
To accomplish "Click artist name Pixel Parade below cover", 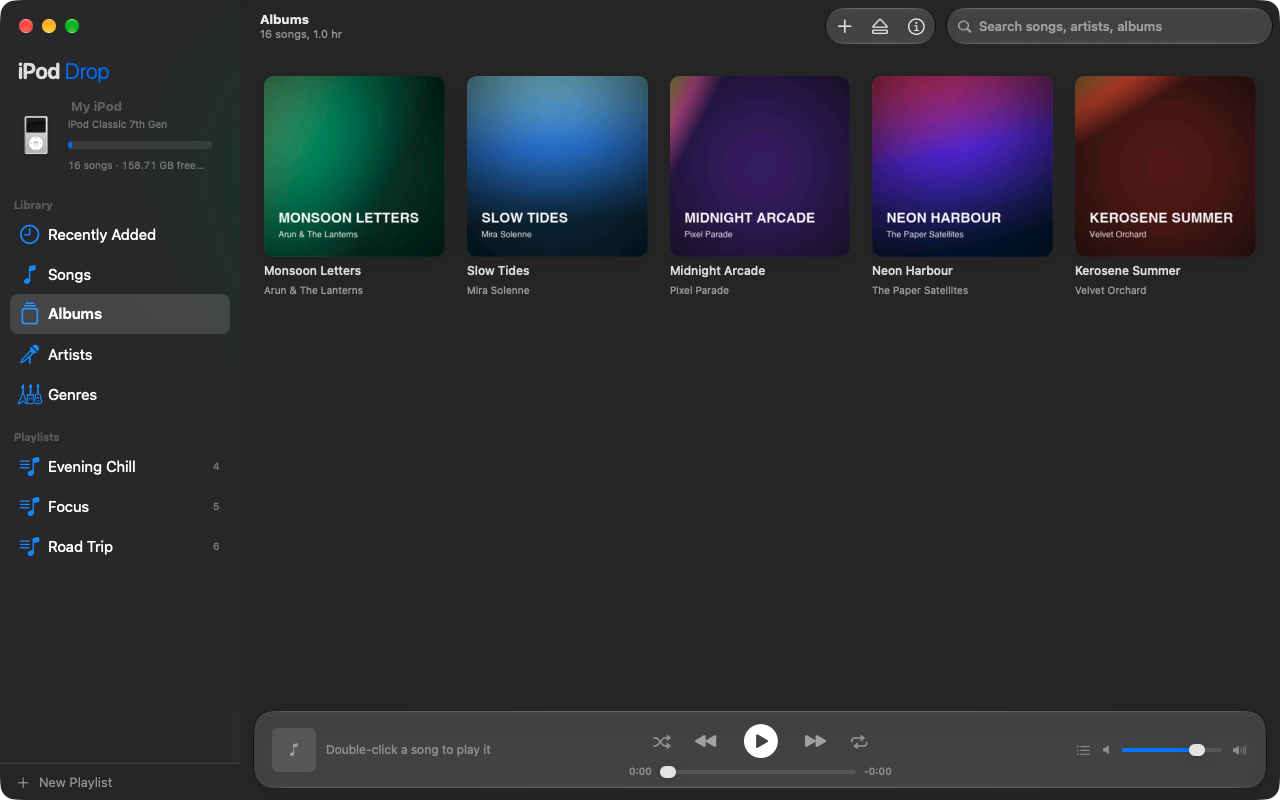I will 699,291.
